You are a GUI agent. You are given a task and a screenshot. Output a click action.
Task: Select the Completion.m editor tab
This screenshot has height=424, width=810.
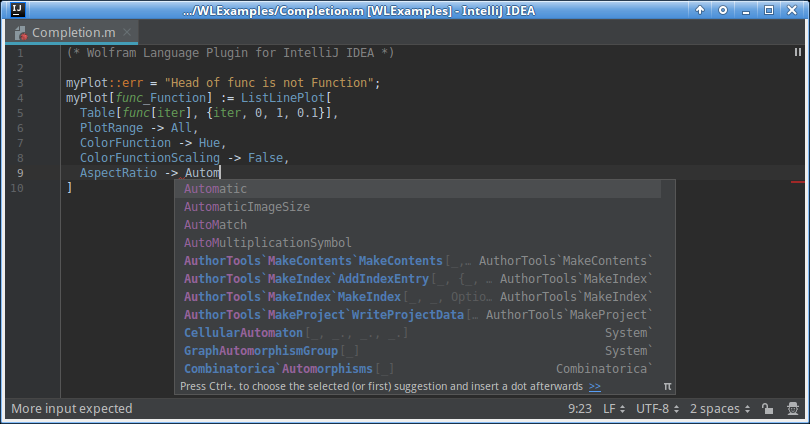(x=72, y=33)
